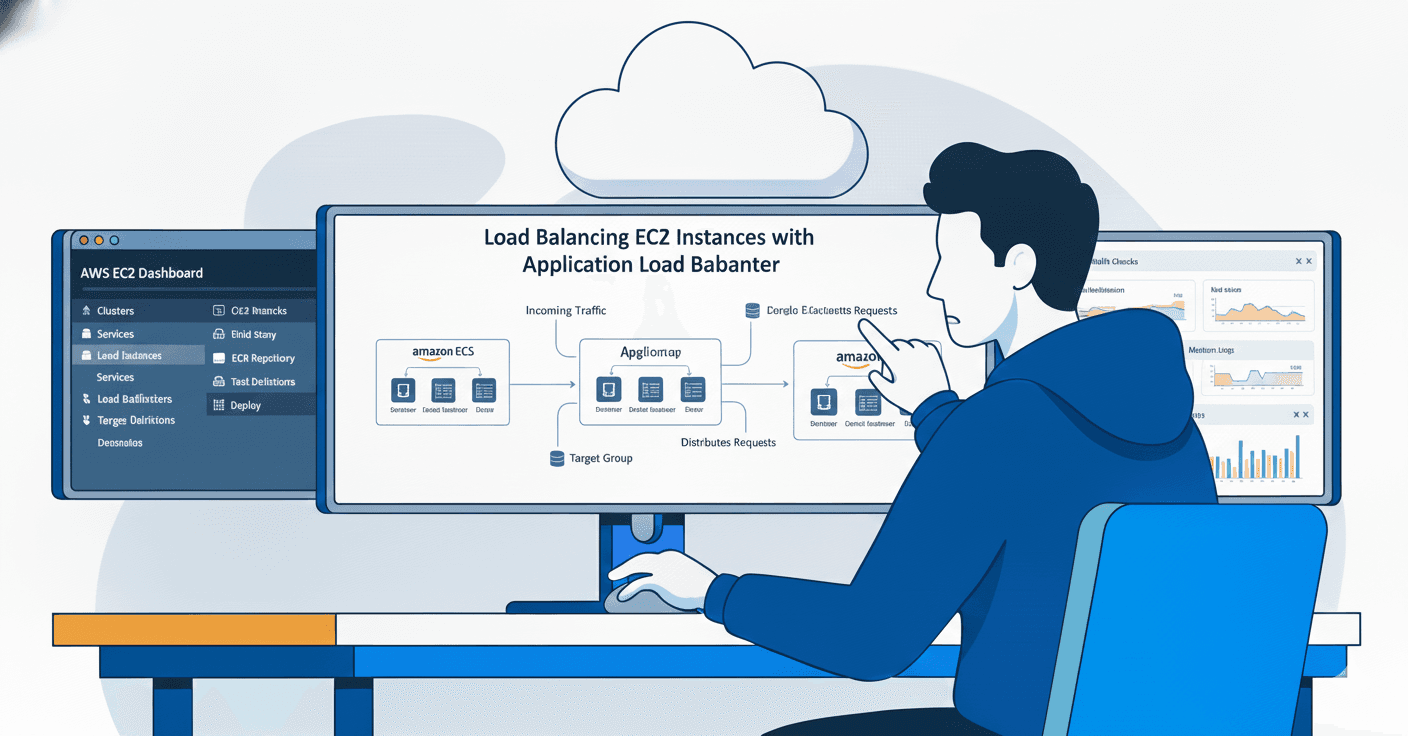Select Services listed under Load Instances

[x=116, y=377]
